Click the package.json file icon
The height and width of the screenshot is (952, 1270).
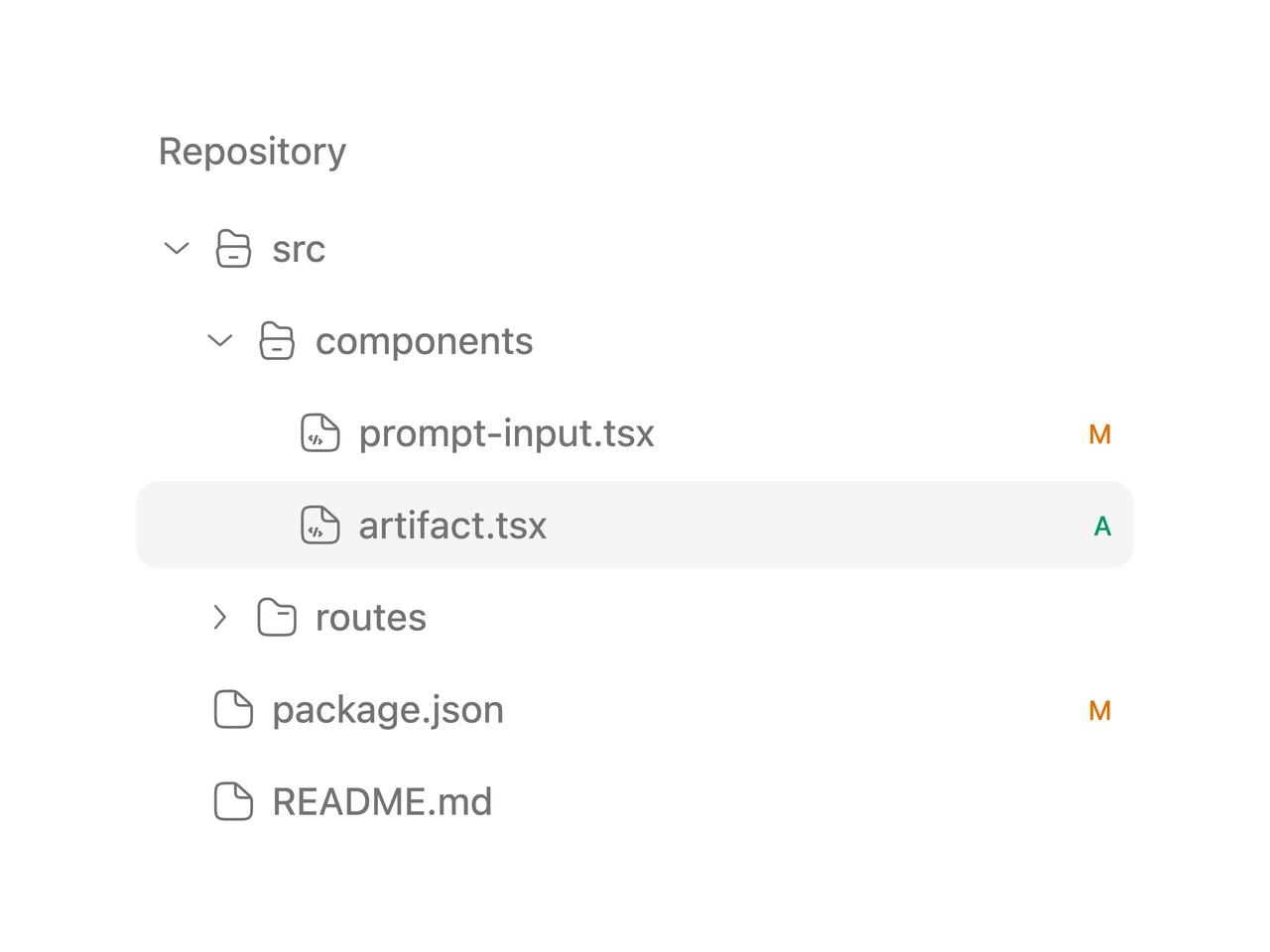(x=233, y=709)
